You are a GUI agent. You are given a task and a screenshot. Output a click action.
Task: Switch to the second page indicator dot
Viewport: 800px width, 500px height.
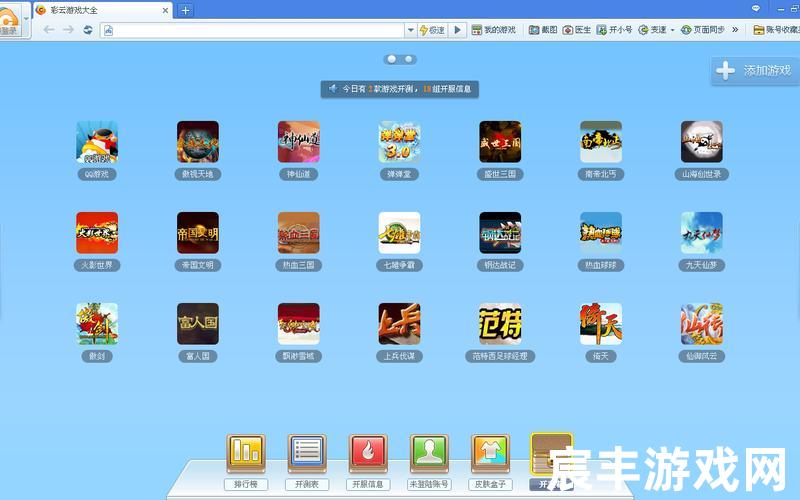tap(408, 59)
